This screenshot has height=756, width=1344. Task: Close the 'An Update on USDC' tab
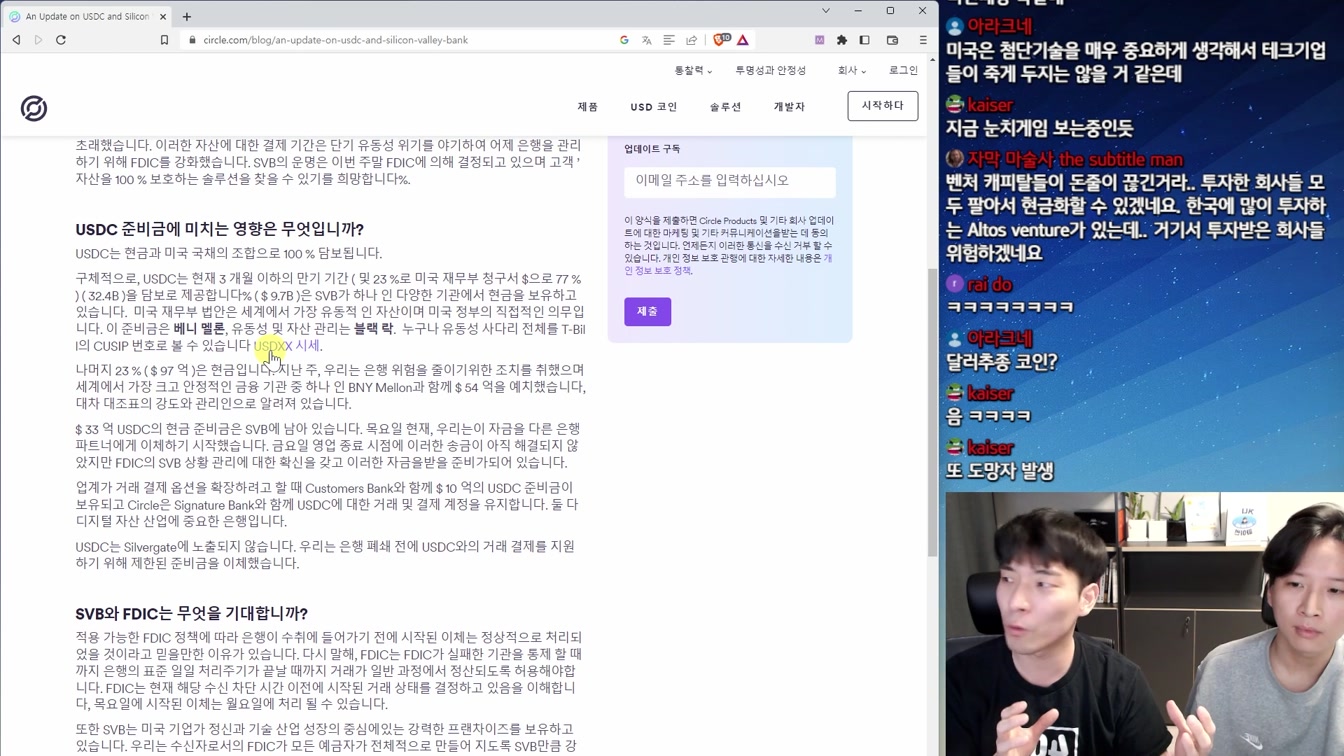pos(163,16)
